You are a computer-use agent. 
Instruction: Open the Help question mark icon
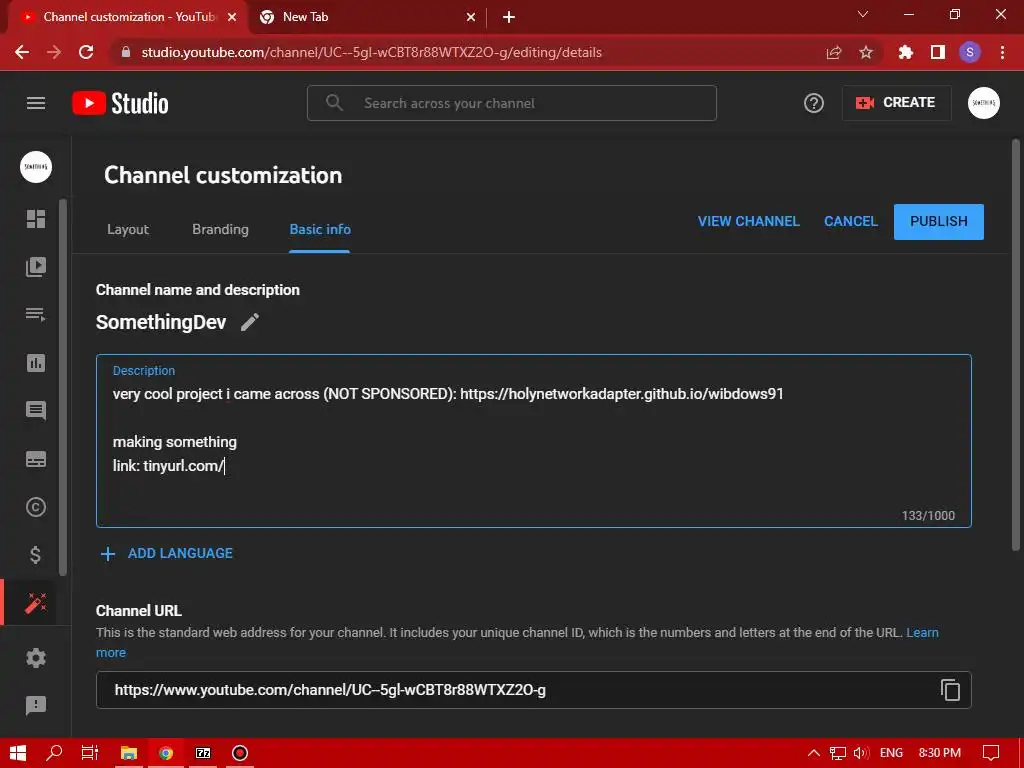click(813, 103)
